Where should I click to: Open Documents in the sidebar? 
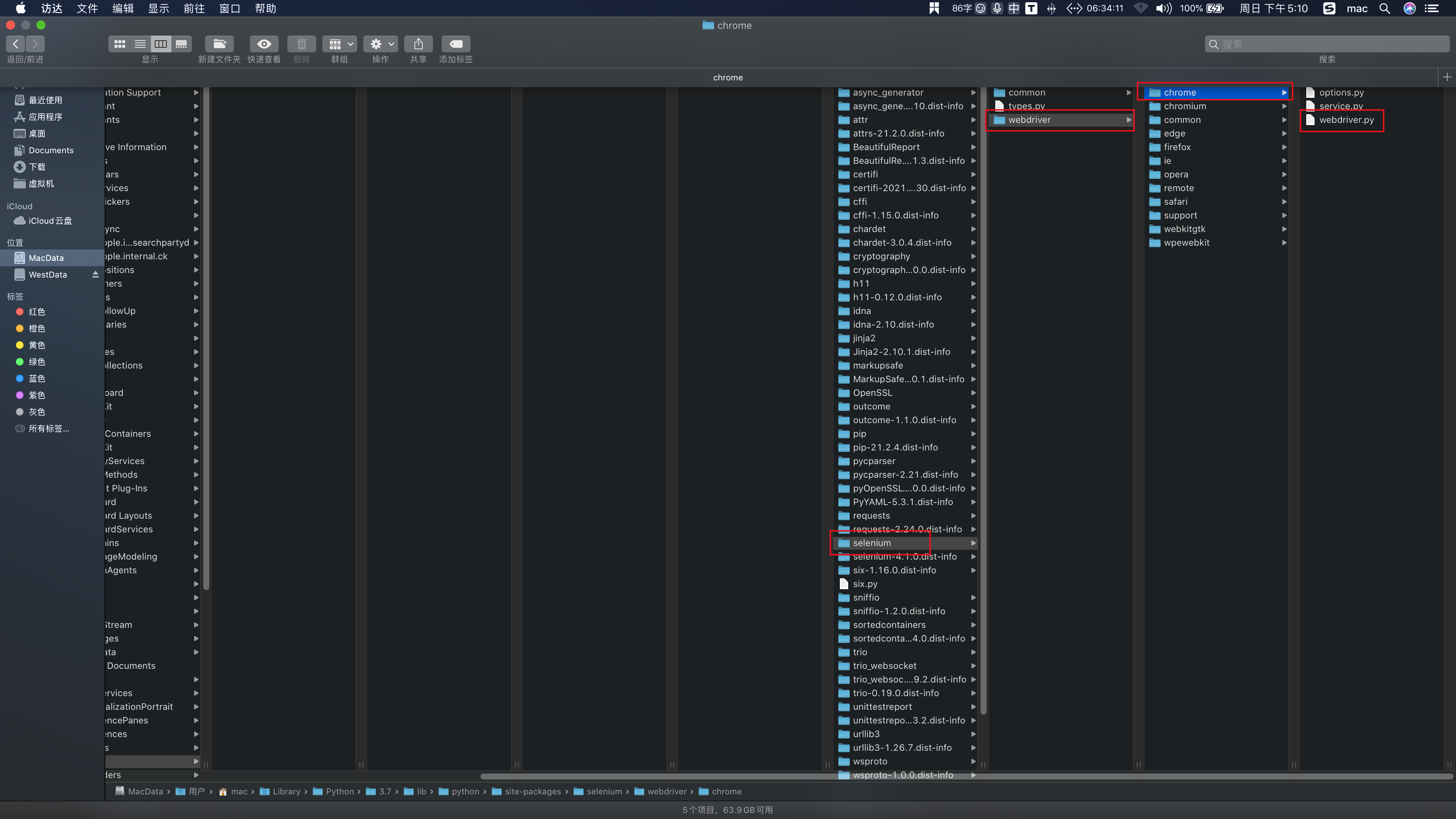coord(51,151)
